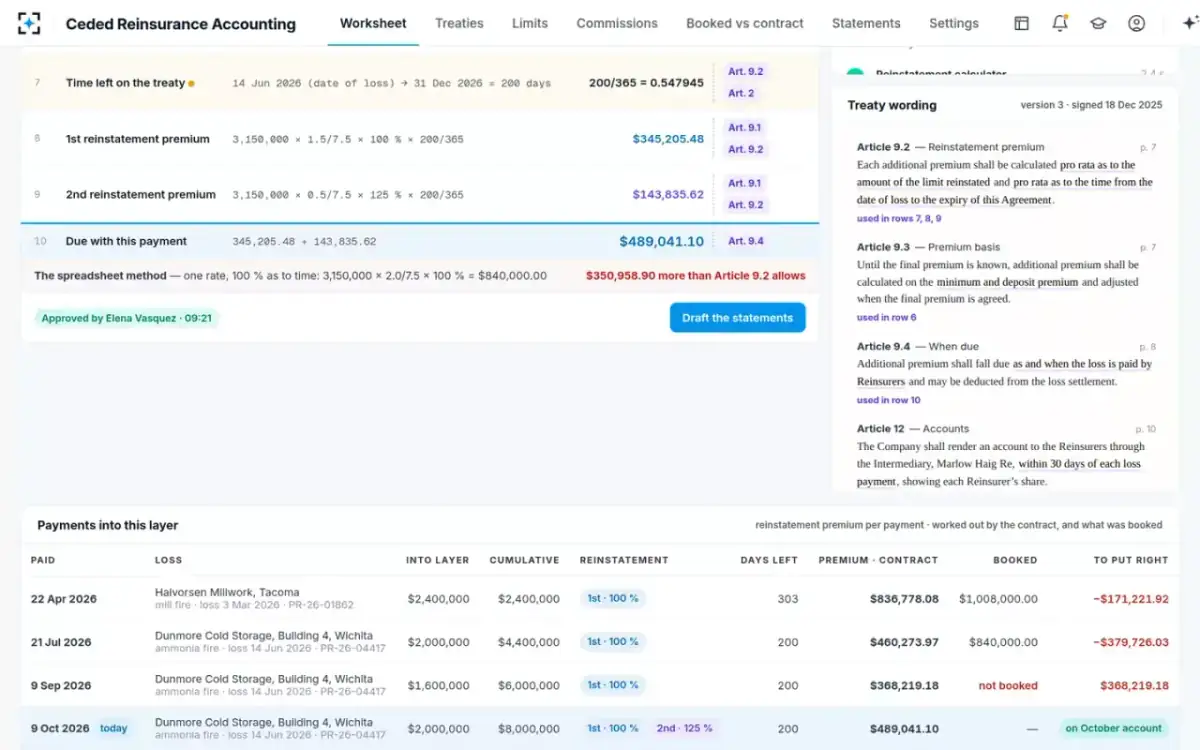The width and height of the screenshot is (1200, 750).
Task: Open the Treaties tab
Action: pos(459,23)
